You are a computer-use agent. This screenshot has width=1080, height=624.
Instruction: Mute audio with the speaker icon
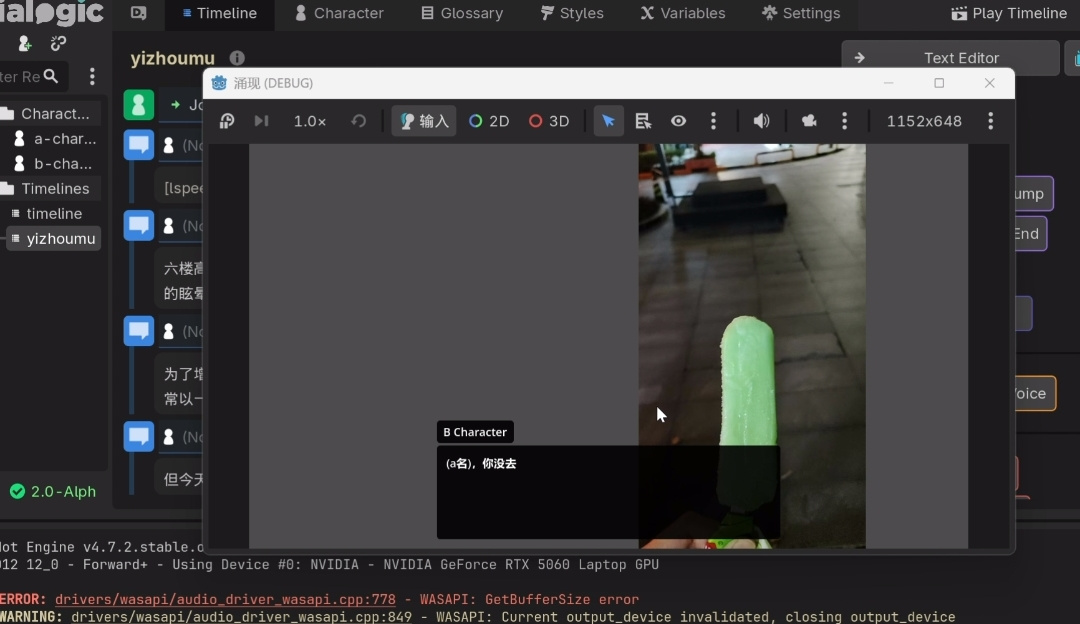coord(761,121)
